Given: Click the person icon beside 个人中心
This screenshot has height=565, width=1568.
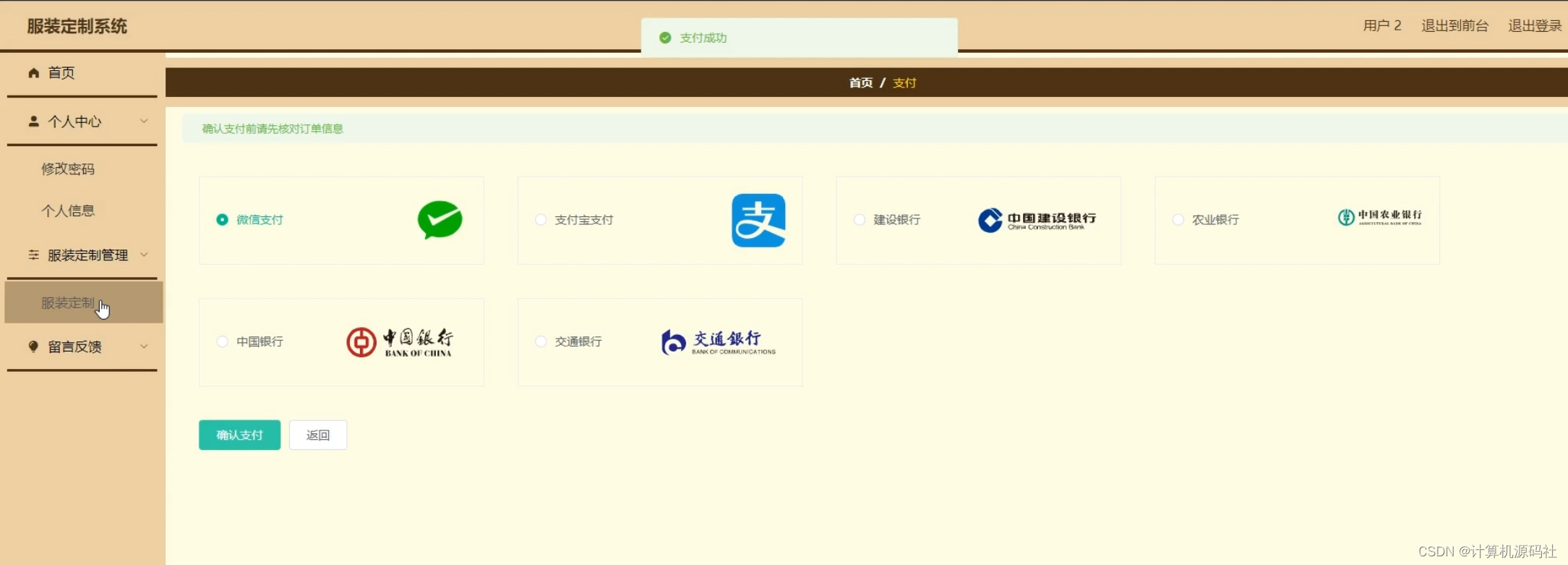Looking at the screenshot, I should 33,122.
